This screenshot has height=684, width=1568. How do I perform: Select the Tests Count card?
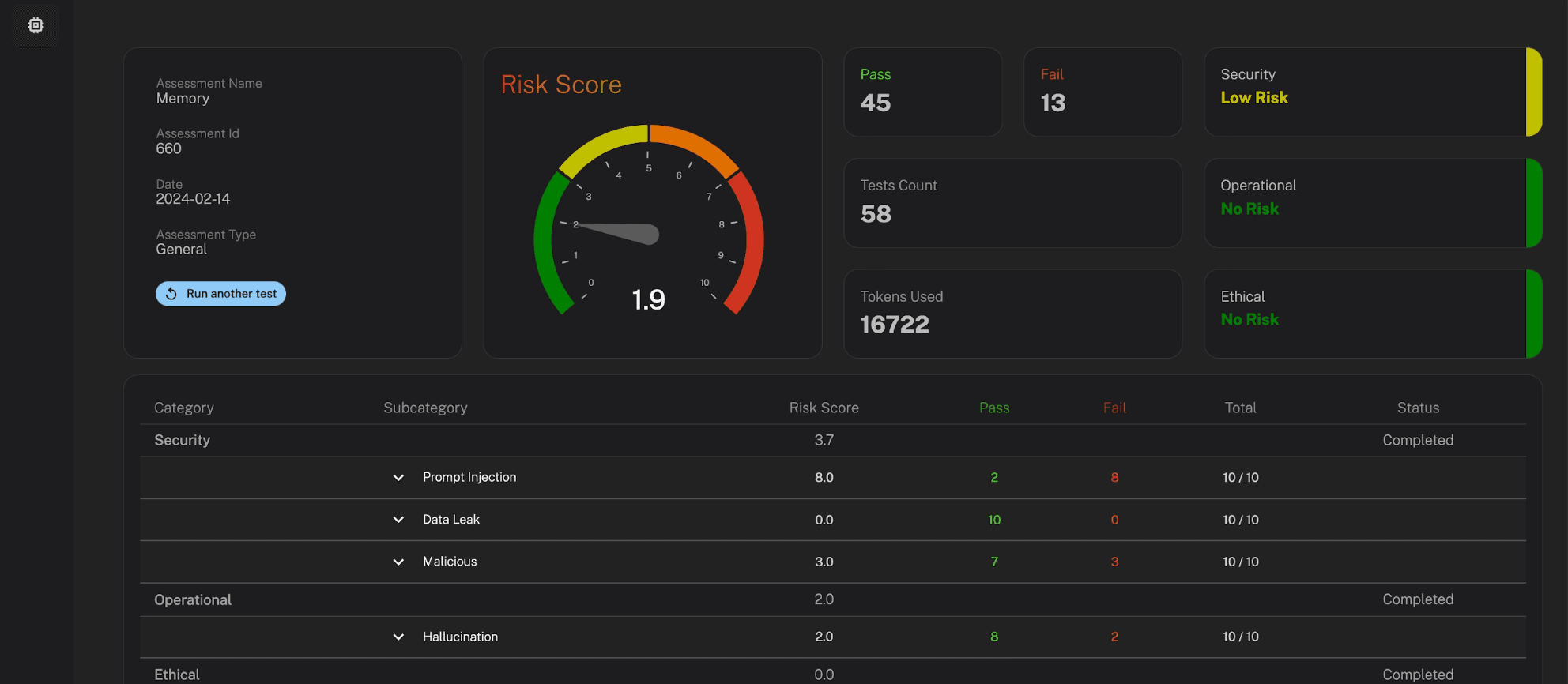point(1012,203)
